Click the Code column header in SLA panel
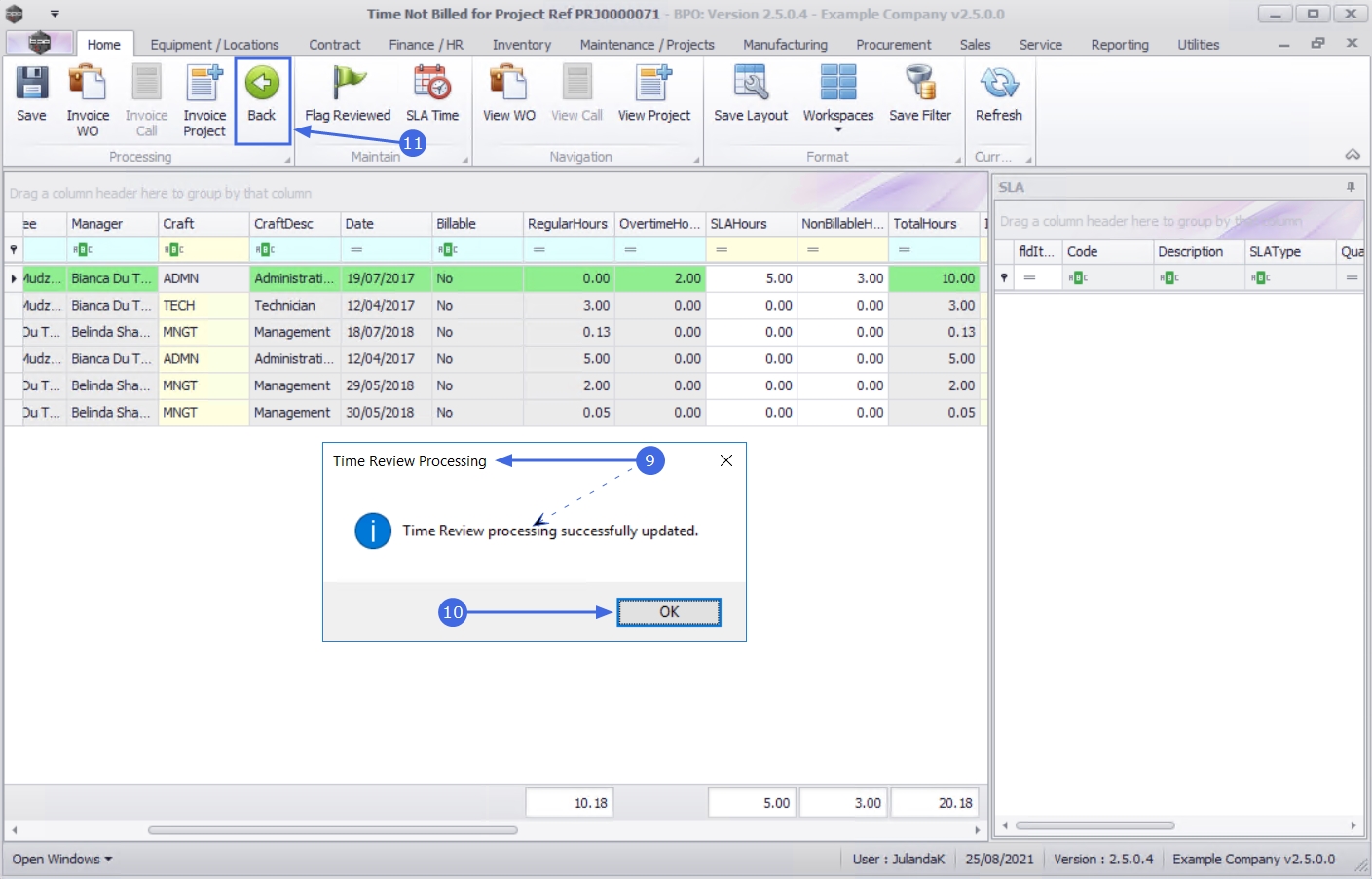The width and height of the screenshot is (1372, 879). click(1107, 252)
